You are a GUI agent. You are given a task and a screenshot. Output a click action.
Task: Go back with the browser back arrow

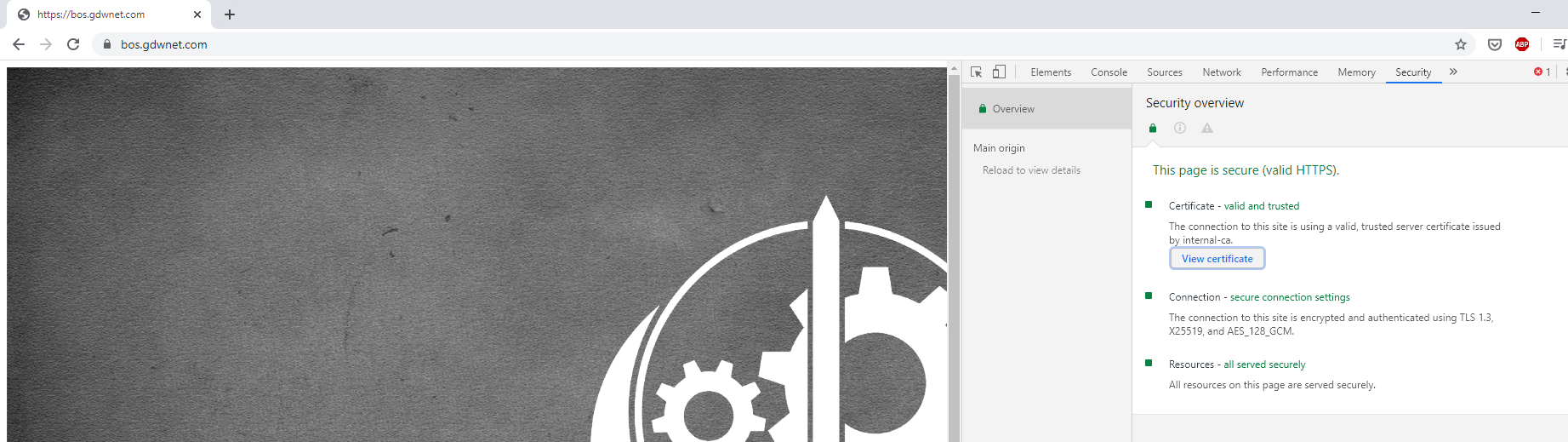[19, 44]
